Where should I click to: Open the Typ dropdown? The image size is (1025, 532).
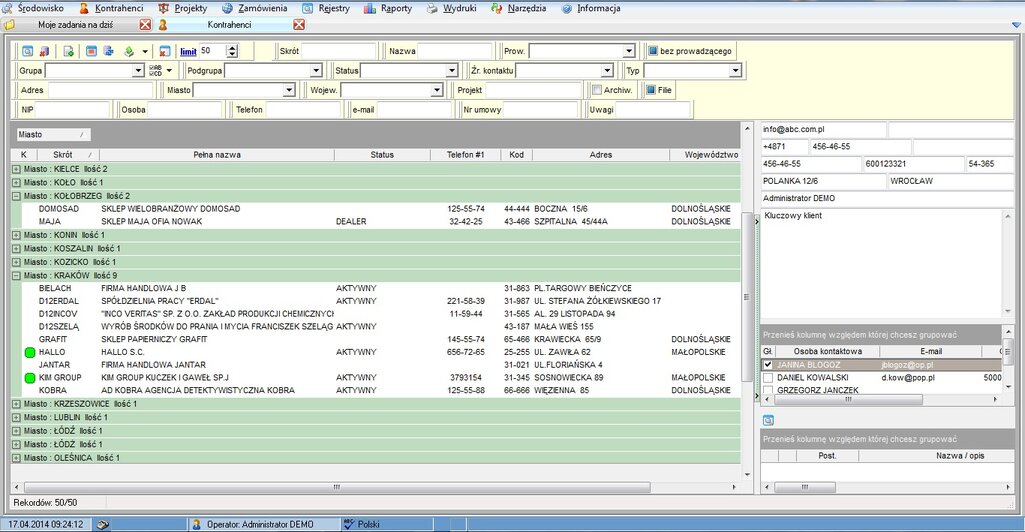(x=735, y=71)
